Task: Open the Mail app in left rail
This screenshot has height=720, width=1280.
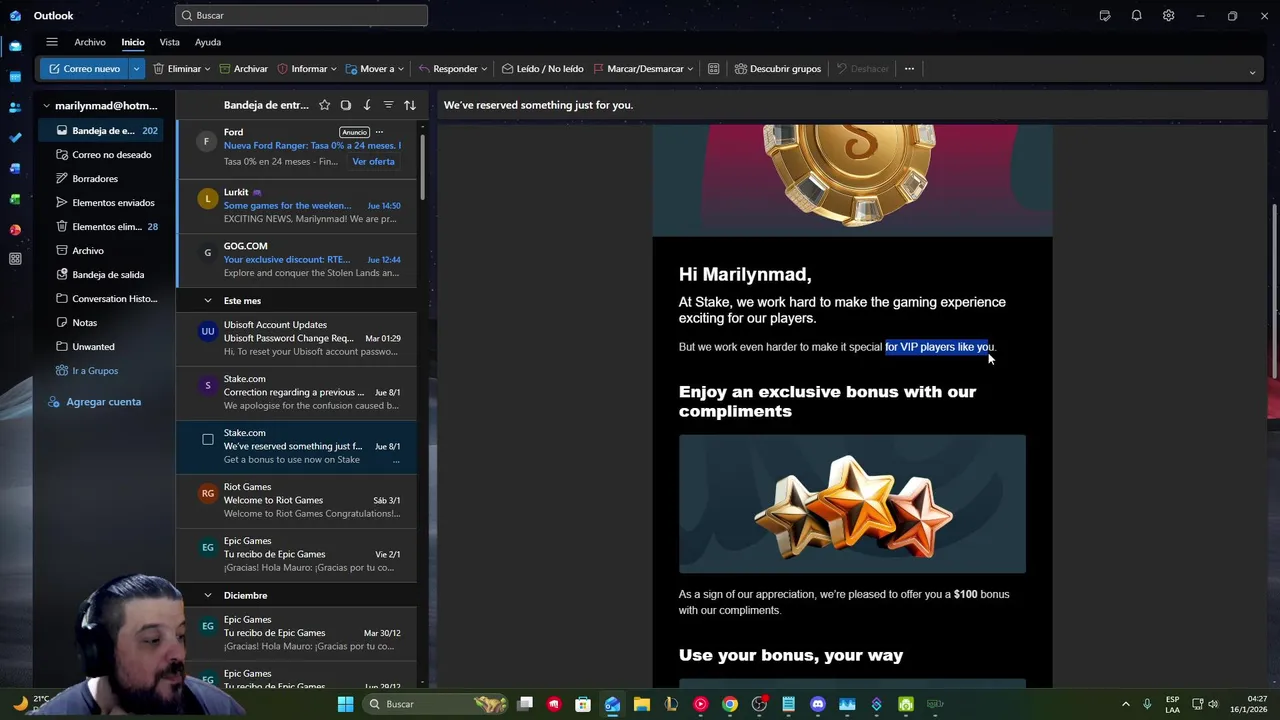Action: [x=15, y=46]
